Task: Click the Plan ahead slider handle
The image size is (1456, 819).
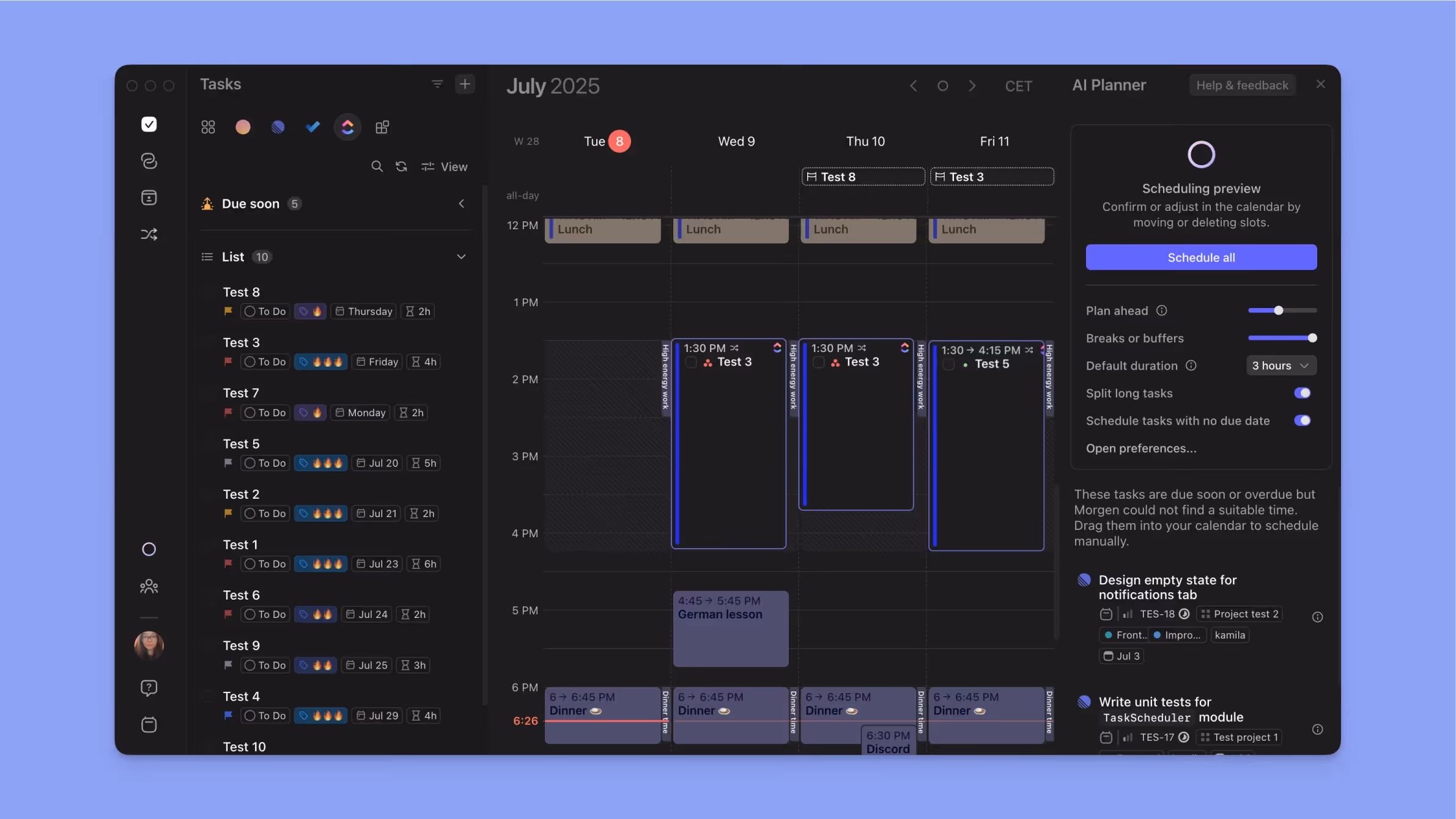Action: [x=1278, y=310]
